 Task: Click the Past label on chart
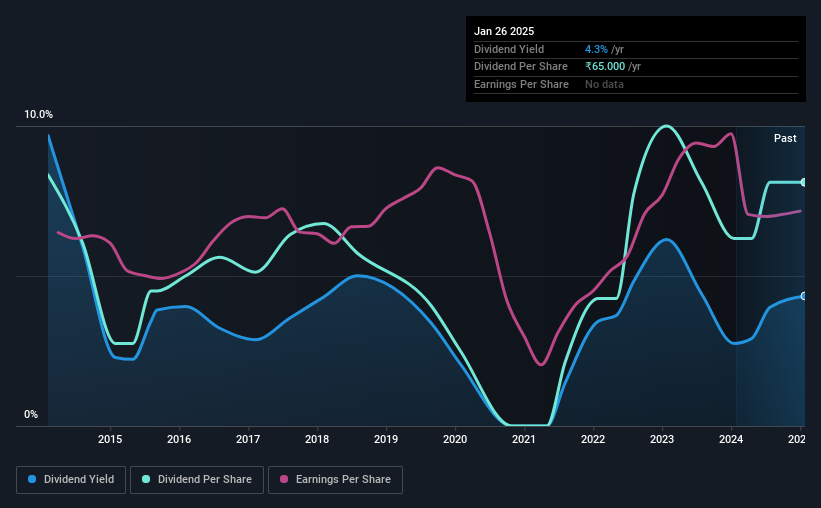click(785, 138)
